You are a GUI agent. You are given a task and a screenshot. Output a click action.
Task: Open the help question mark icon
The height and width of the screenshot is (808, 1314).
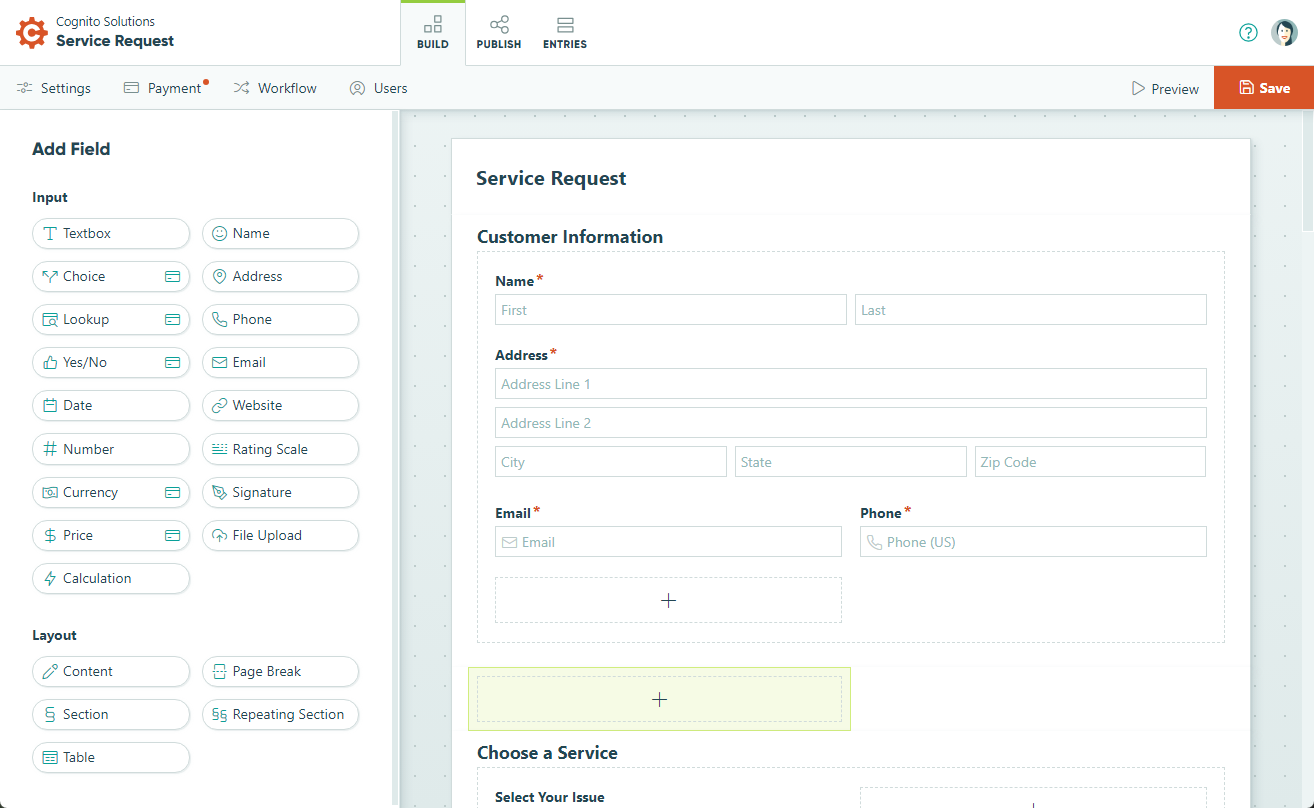(x=1248, y=33)
